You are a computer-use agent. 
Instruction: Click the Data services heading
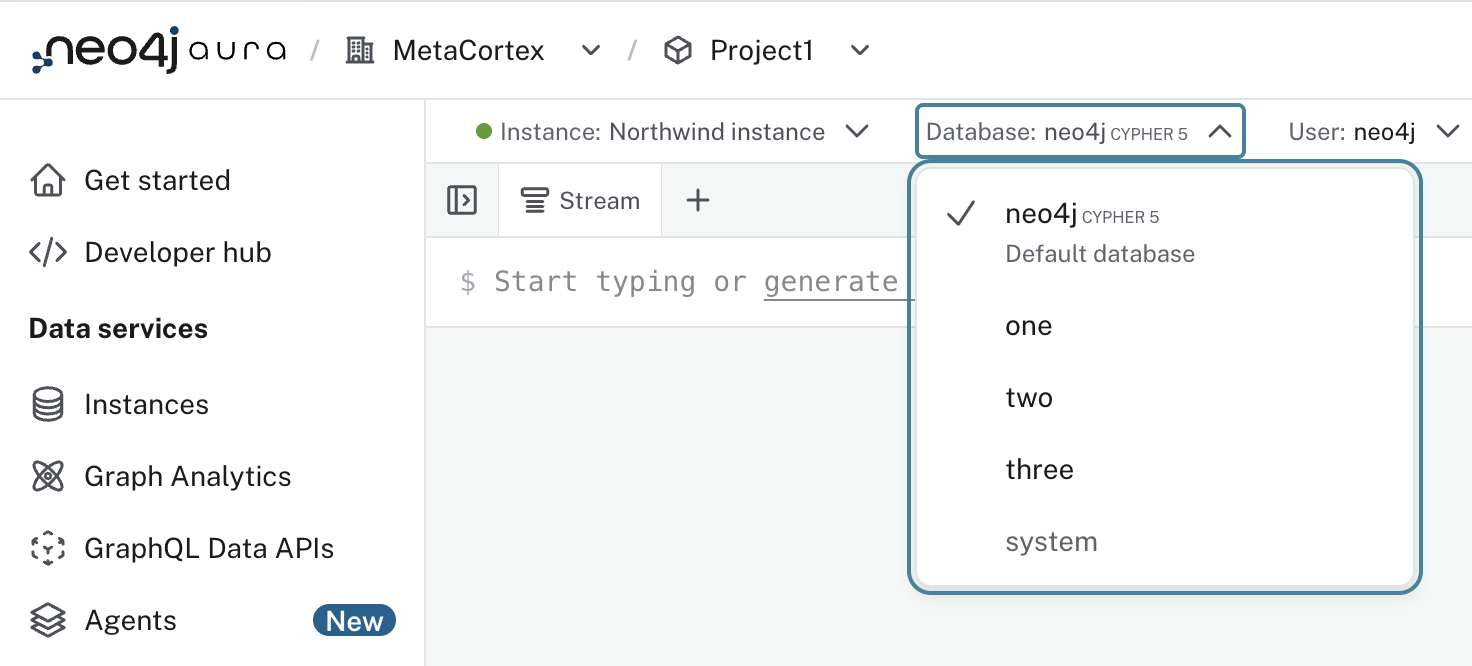click(118, 328)
